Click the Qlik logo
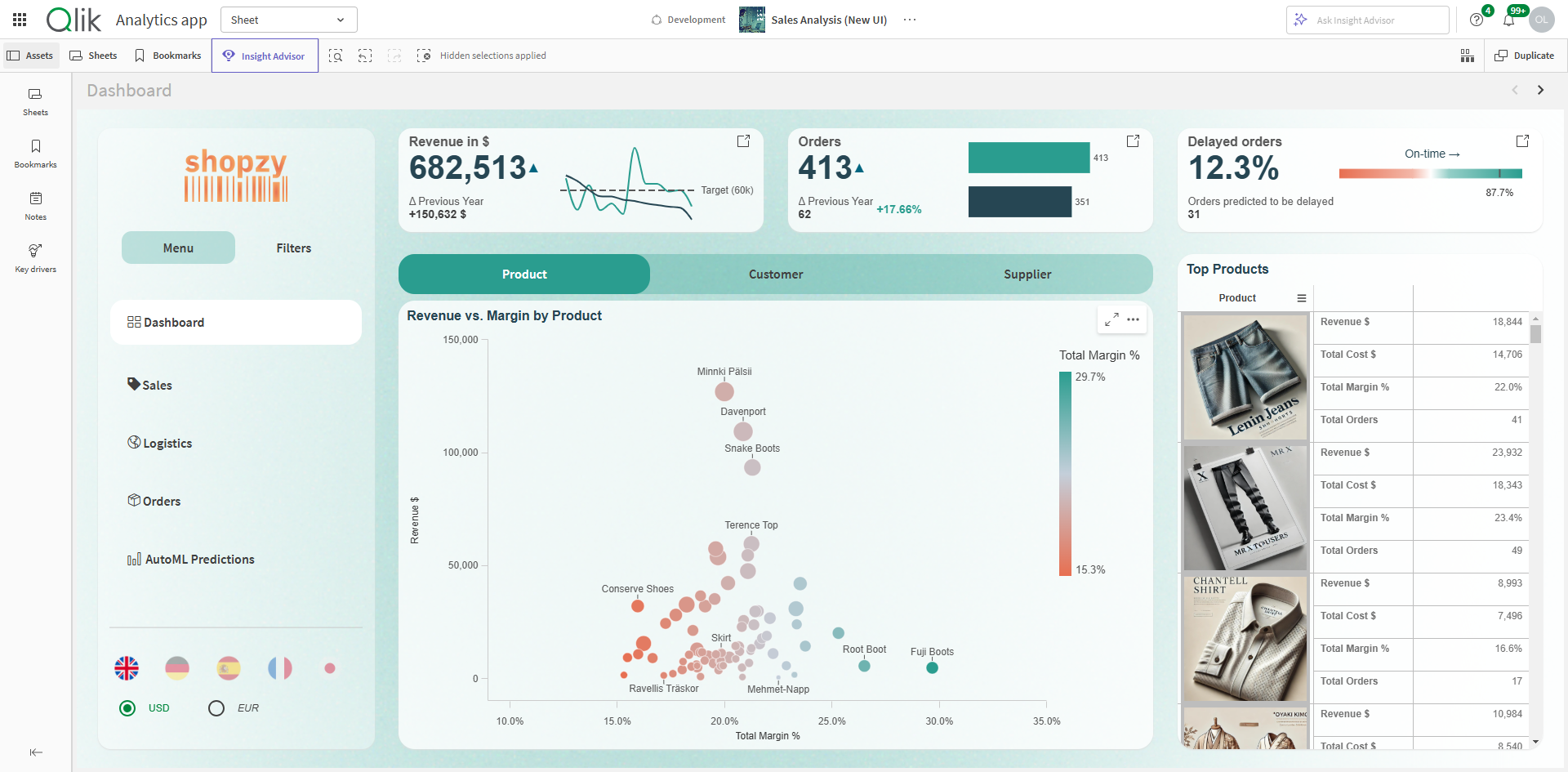This screenshot has height=772, width=1568. 73,20
